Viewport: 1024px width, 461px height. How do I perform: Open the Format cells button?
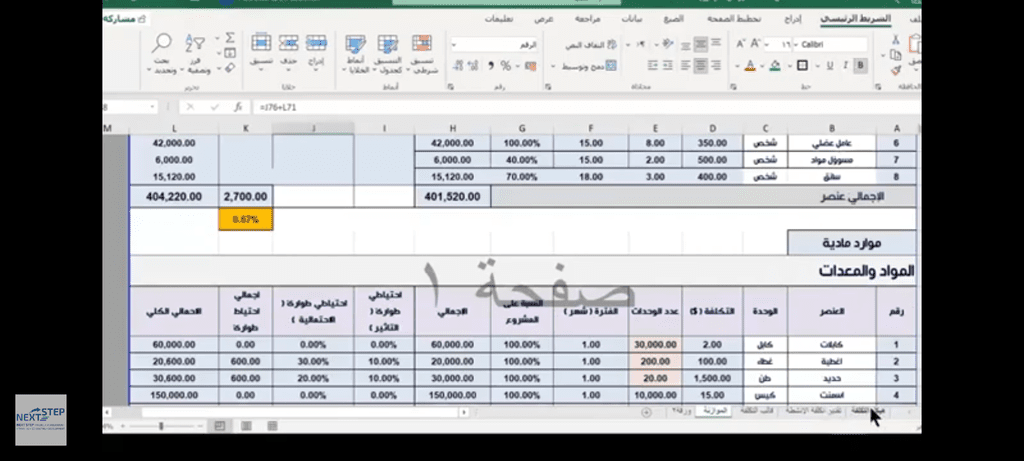261,52
